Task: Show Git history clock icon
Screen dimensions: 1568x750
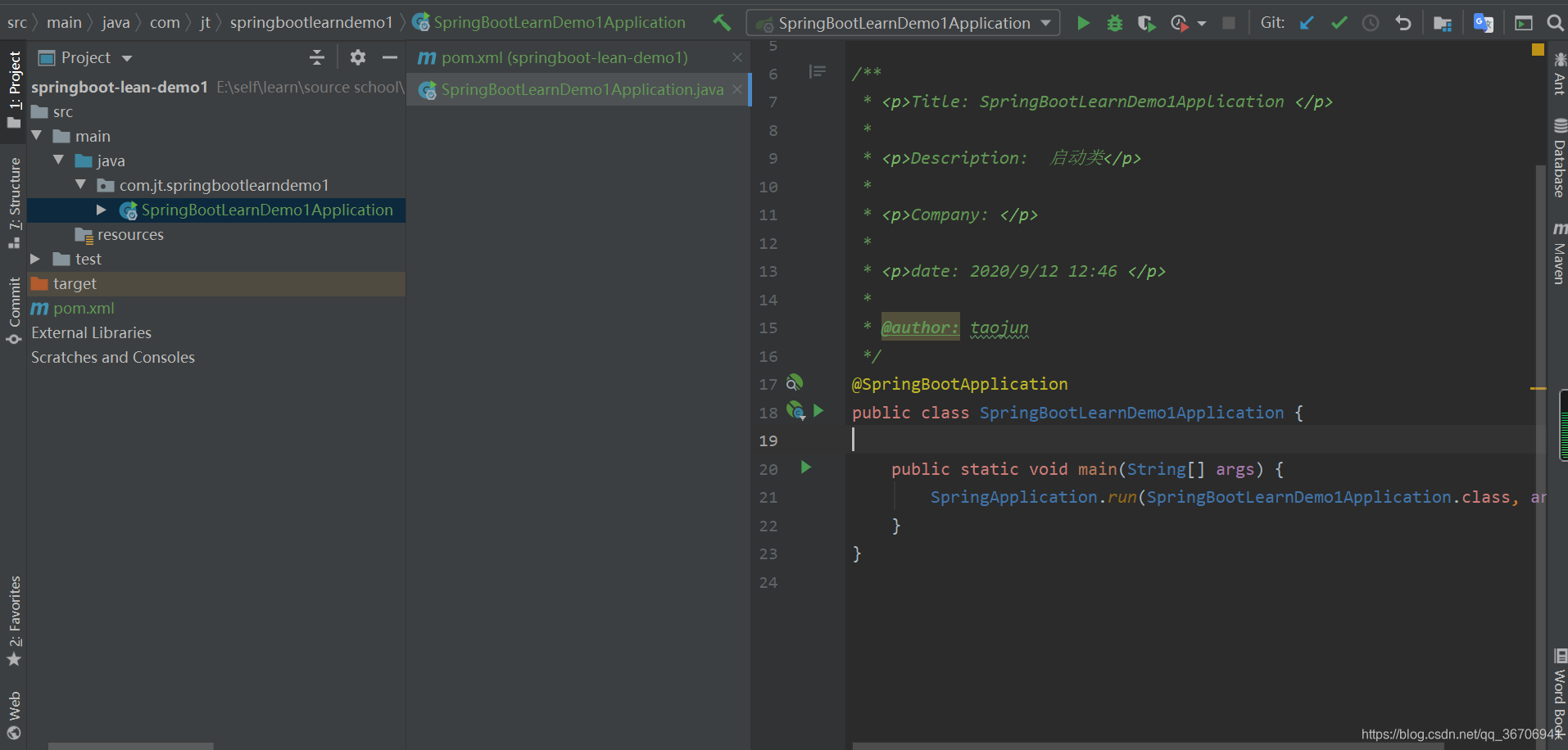Action: pyautogui.click(x=1370, y=23)
